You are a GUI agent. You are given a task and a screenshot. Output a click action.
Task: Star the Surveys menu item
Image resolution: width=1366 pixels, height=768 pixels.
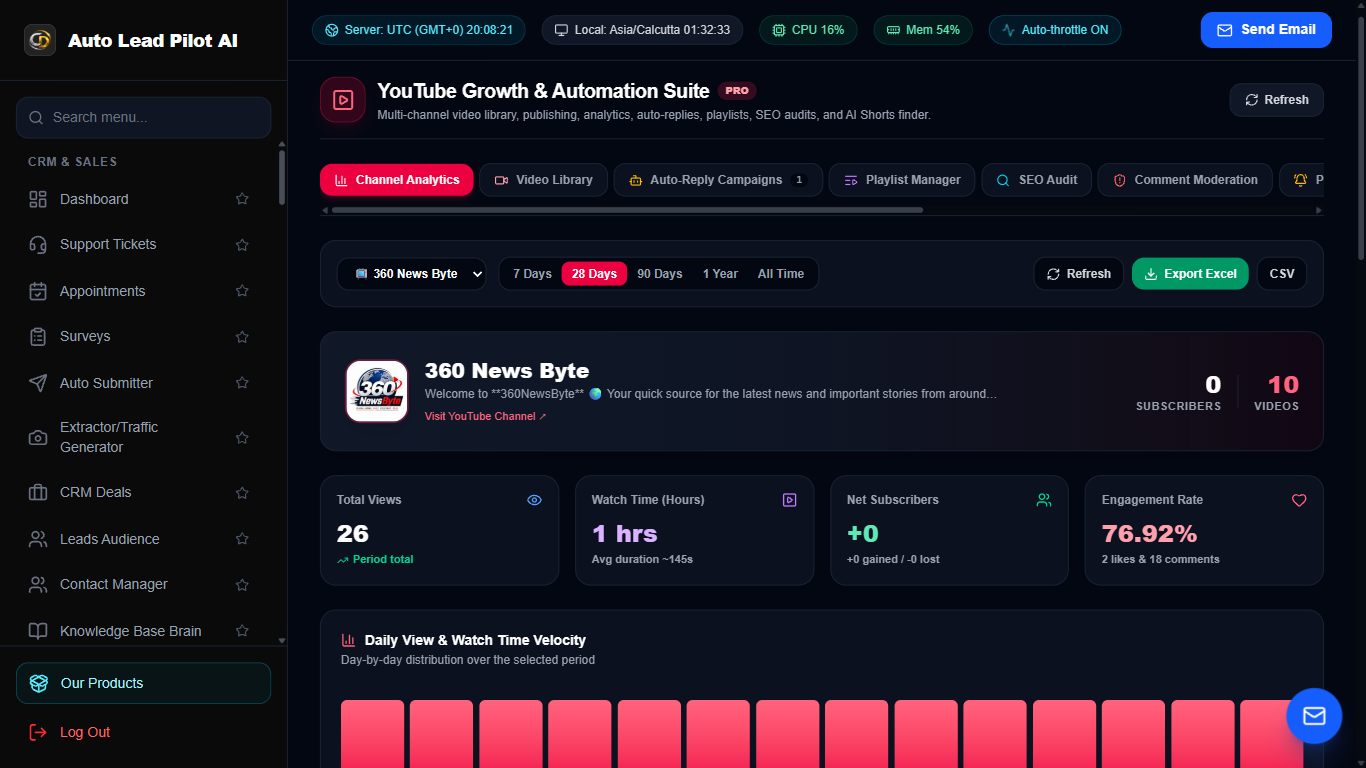coord(242,336)
